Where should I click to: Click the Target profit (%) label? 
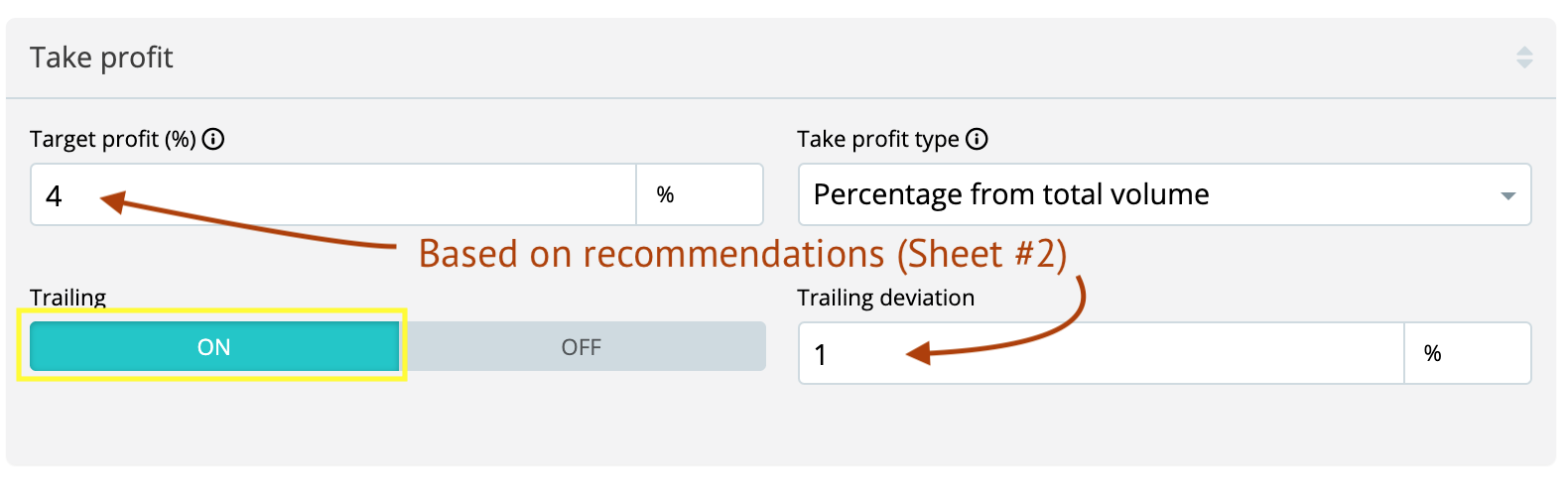[x=112, y=139]
